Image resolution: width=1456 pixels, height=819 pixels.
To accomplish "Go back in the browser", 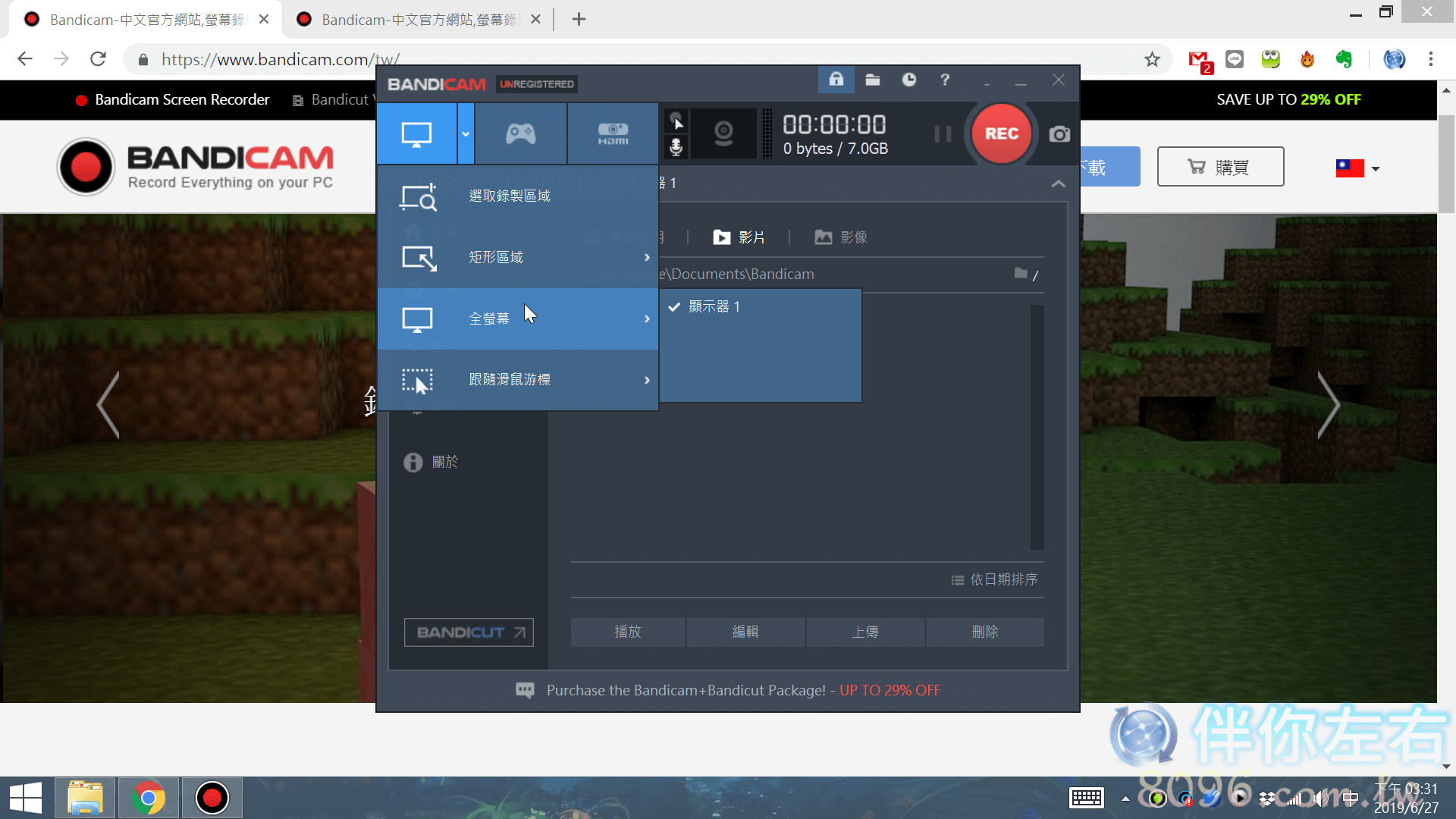I will pos(25,59).
